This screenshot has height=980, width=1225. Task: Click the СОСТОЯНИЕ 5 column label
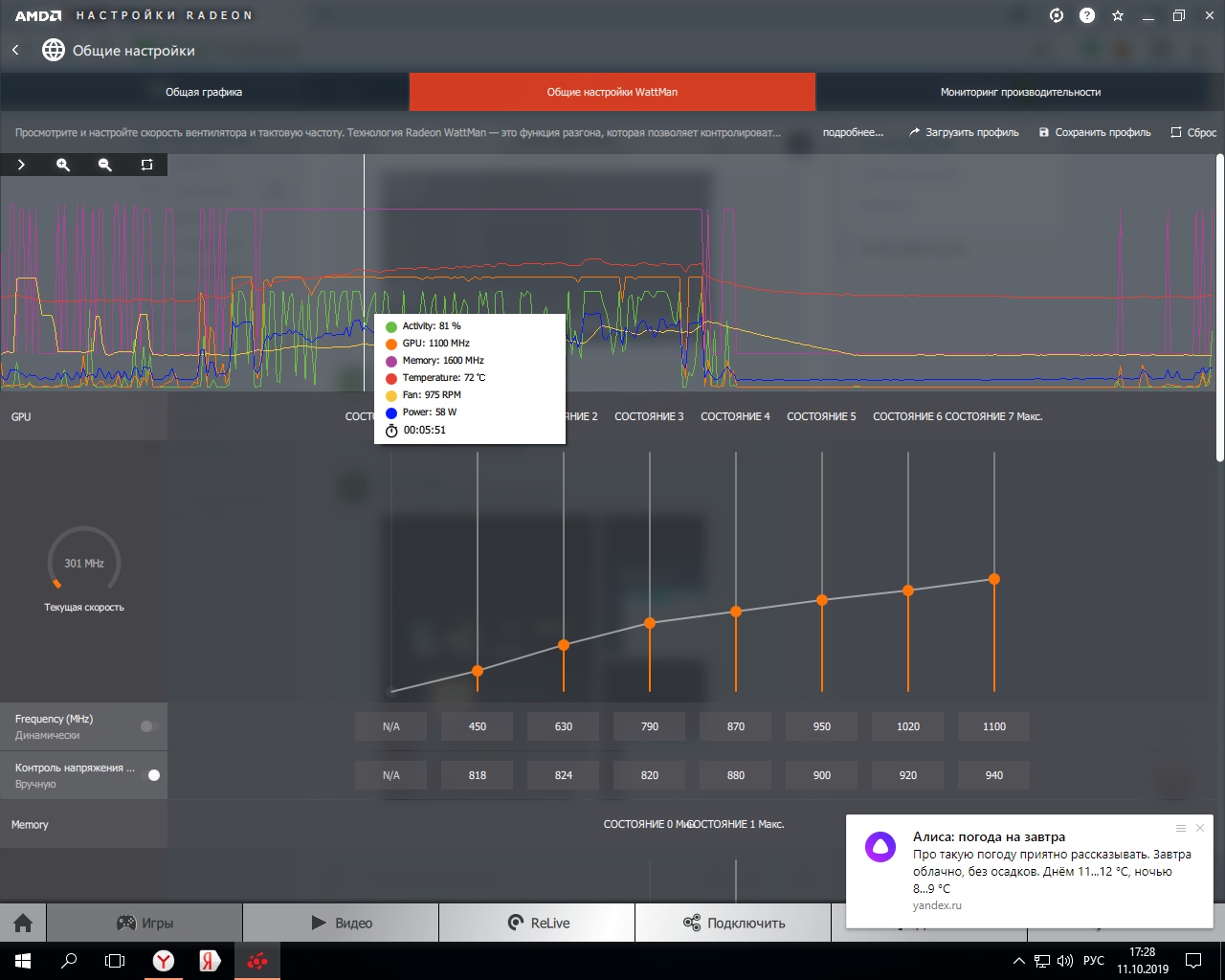tap(821, 416)
